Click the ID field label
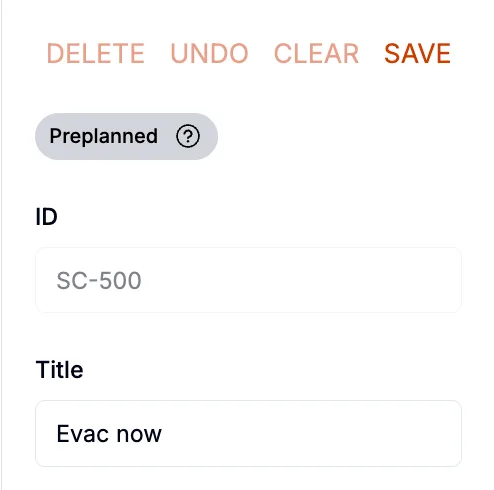 46,217
